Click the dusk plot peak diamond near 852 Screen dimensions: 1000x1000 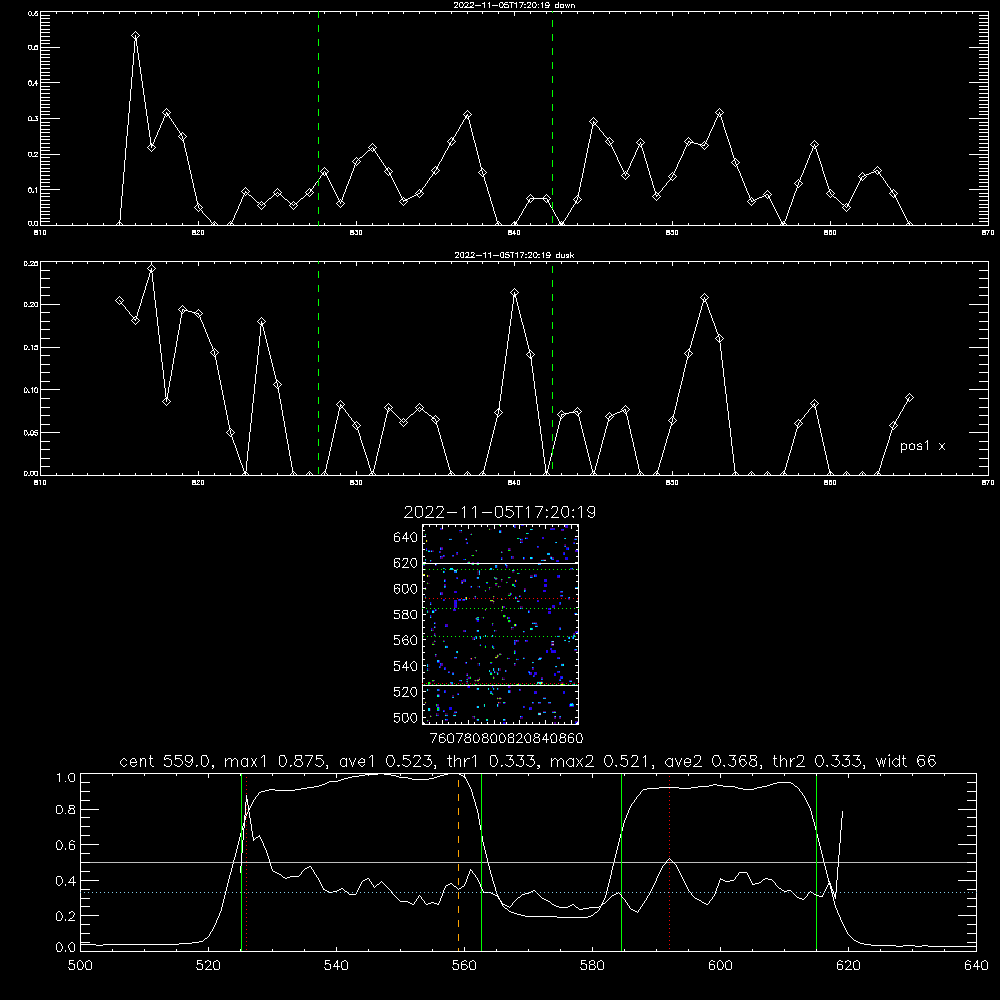(x=704, y=298)
